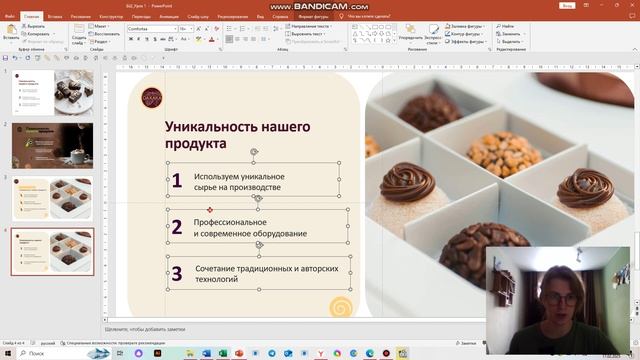Click the Windows Start button
The height and width of the screenshot is (360, 640).
pyautogui.click(x=7, y=353)
